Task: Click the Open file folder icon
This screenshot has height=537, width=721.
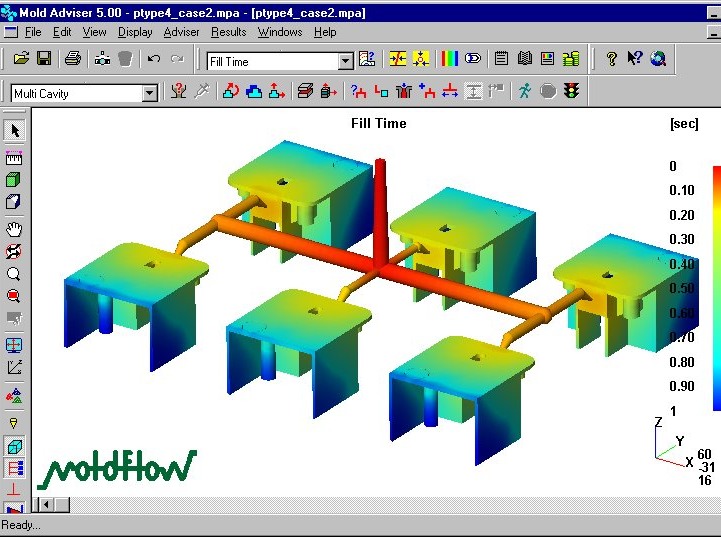Action: pos(20,59)
